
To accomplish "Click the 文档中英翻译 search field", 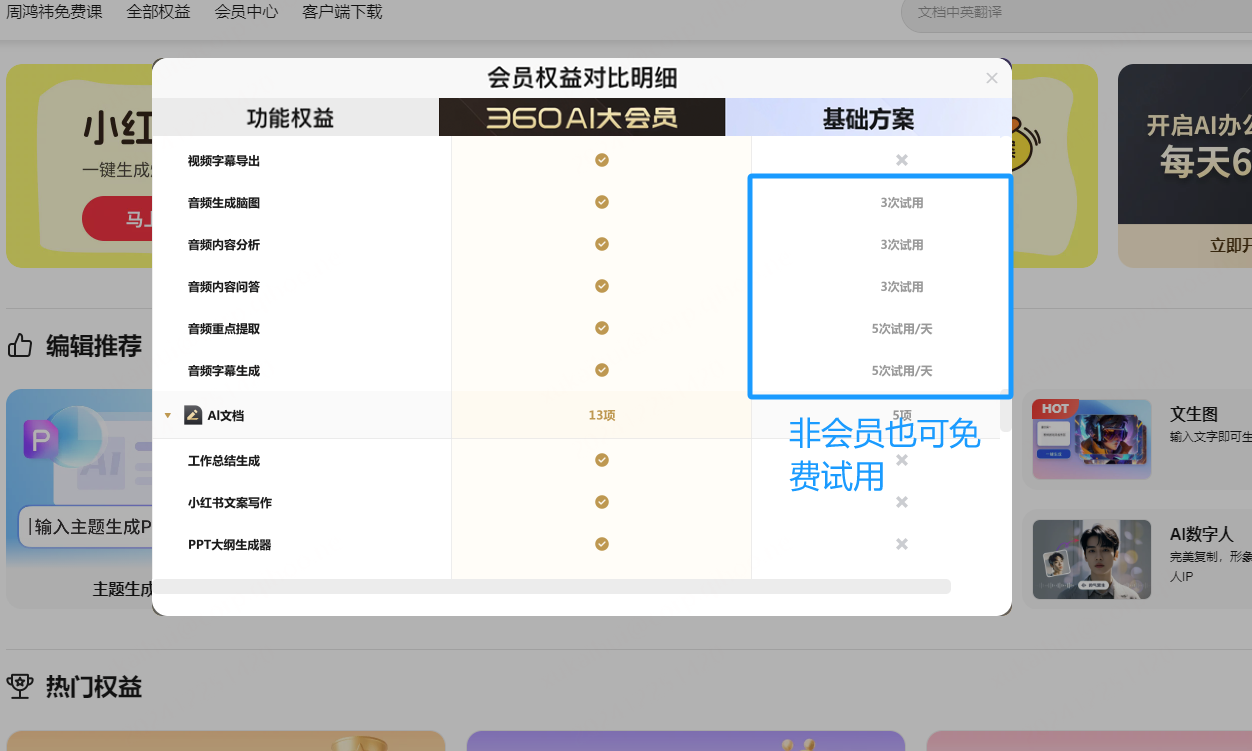I will pos(1076,13).
